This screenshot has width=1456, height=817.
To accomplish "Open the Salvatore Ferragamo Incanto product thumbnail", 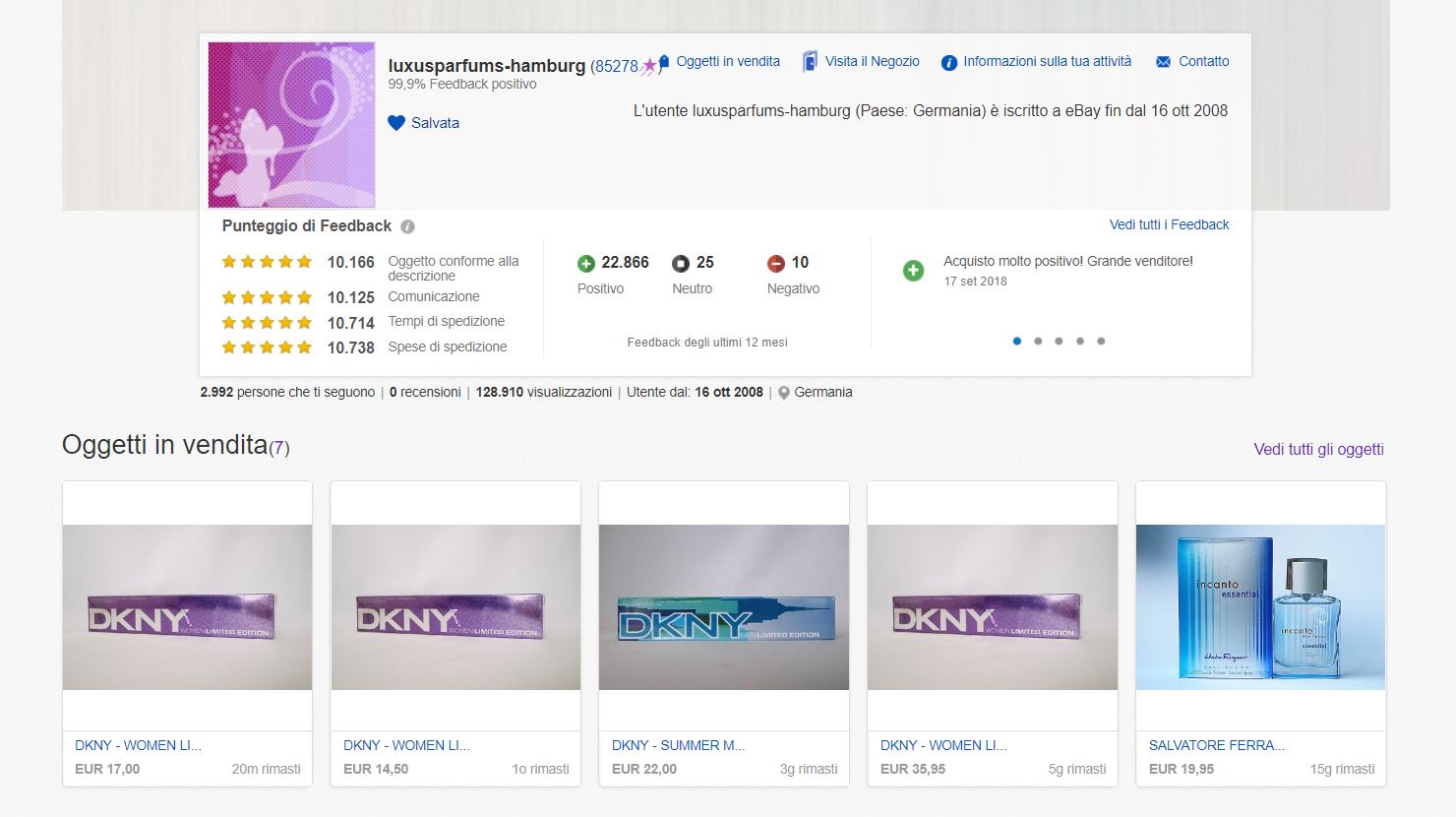I will pos(1260,606).
